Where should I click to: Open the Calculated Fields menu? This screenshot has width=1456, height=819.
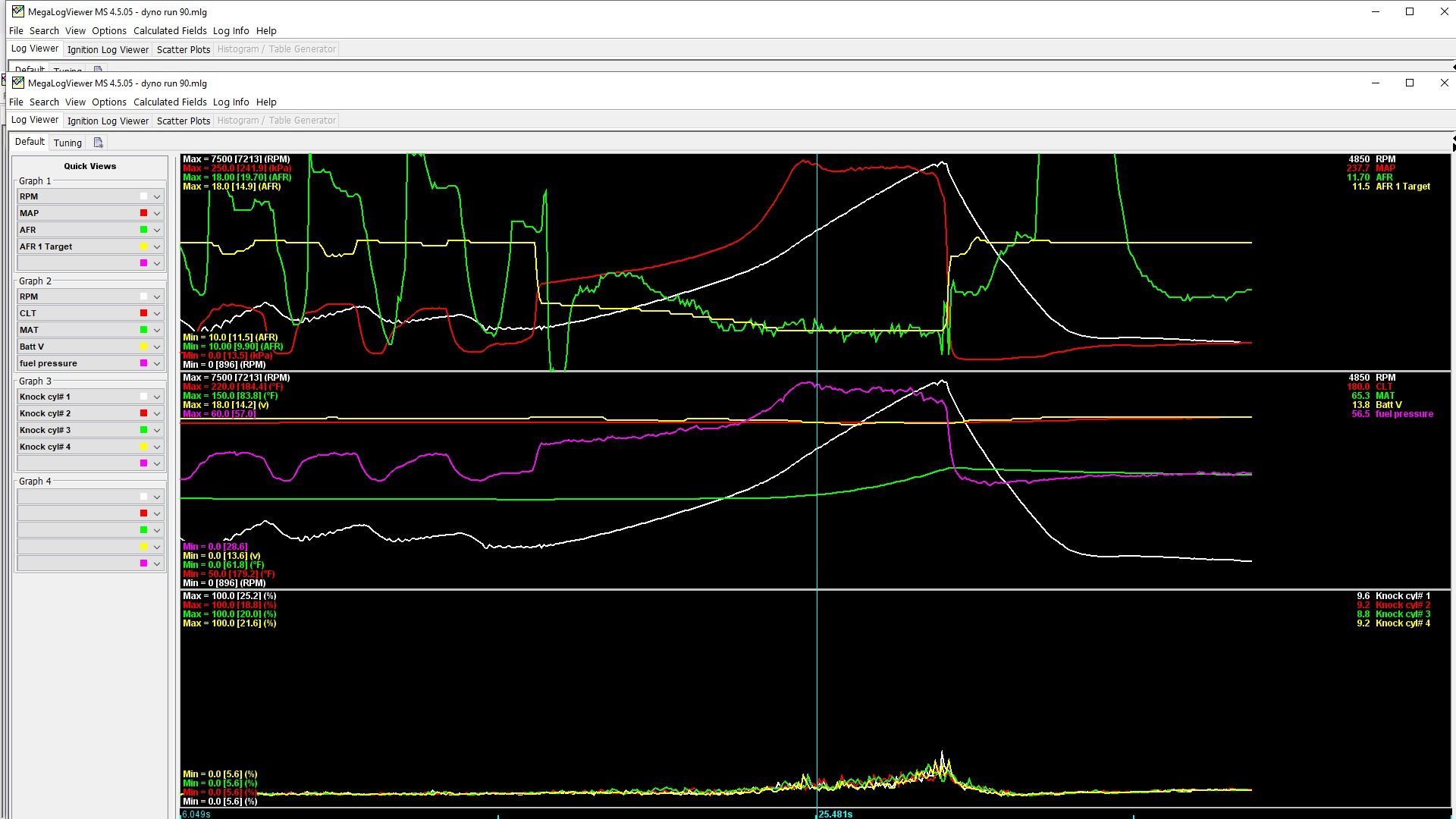[x=170, y=102]
